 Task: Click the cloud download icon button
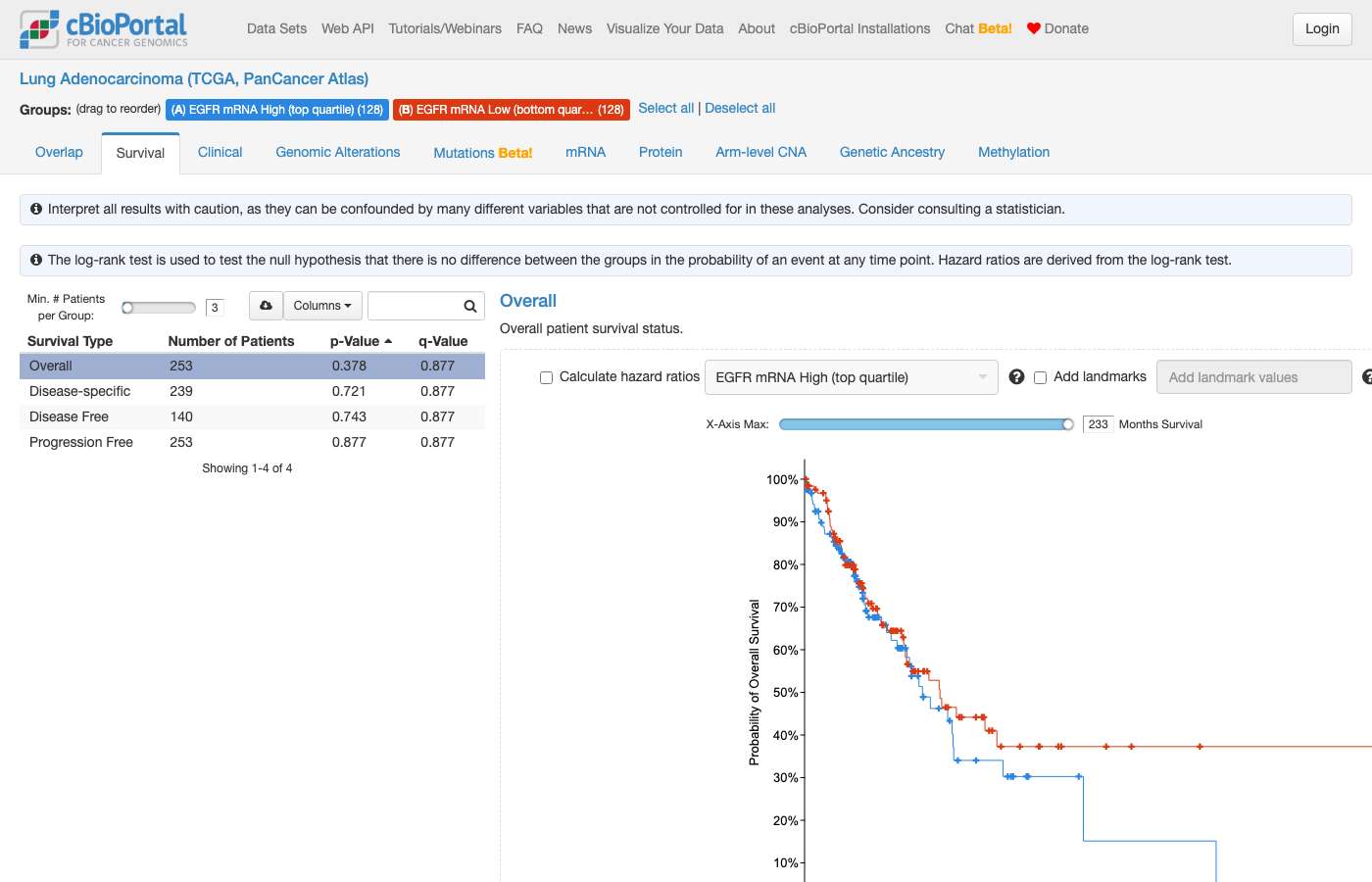[266, 306]
